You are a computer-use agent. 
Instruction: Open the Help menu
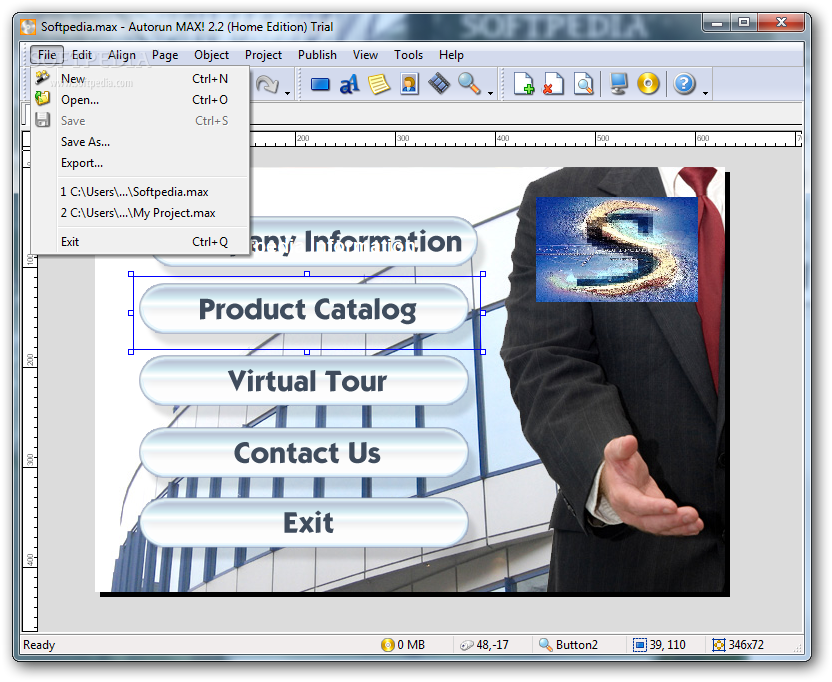(x=452, y=55)
